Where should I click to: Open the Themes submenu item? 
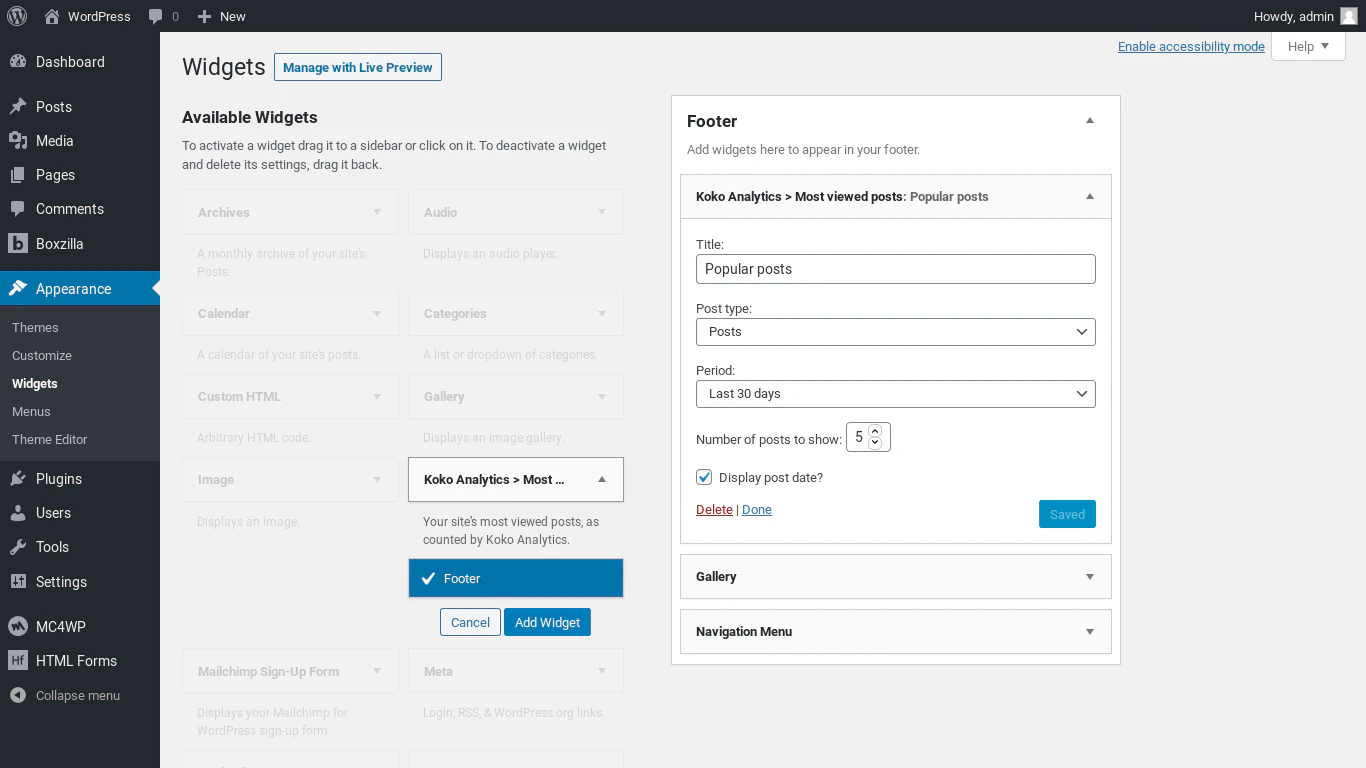35,328
